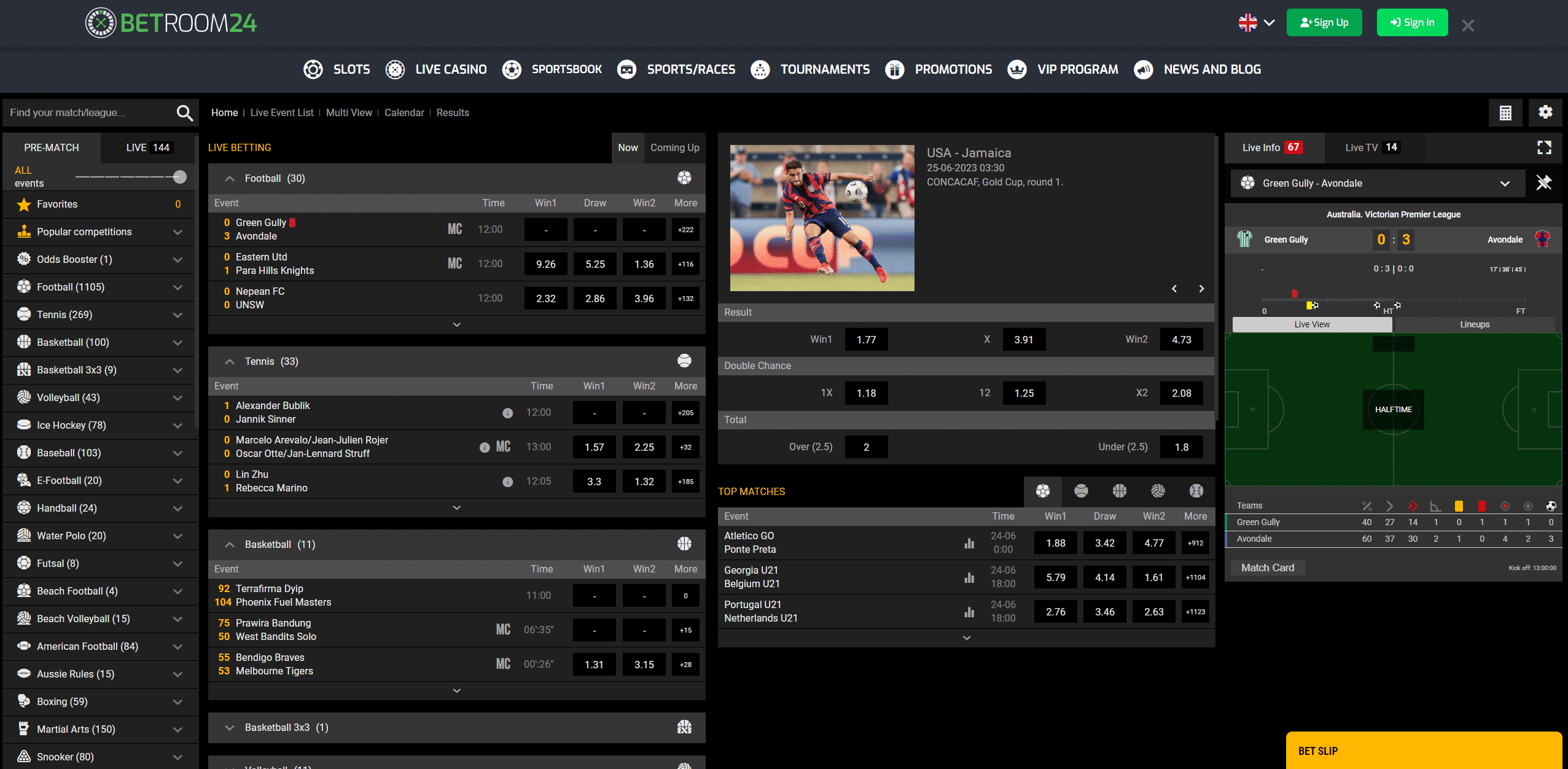This screenshot has height=769, width=1568.
Task: Go to next featured match arrow
Action: point(1201,289)
